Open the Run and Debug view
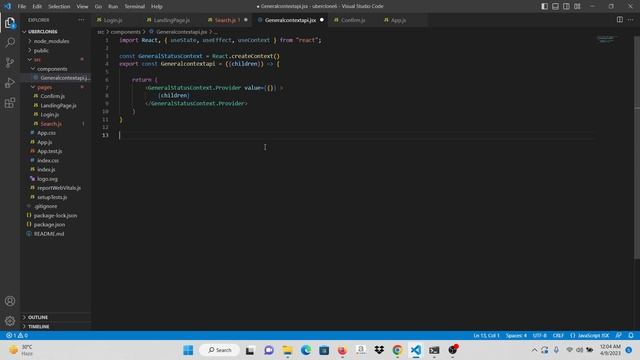The height and width of the screenshot is (360, 640). pos(10,82)
